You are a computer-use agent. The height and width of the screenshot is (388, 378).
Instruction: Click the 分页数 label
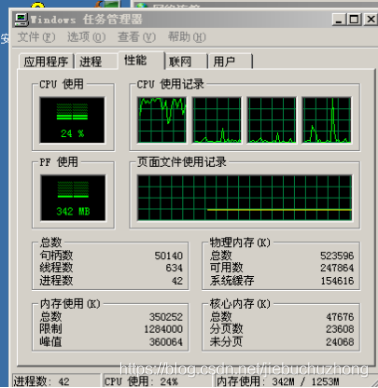(226, 329)
